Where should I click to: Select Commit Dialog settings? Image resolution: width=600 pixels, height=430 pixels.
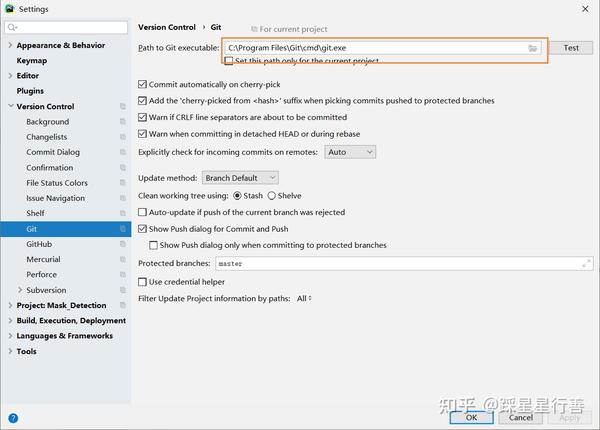coord(53,152)
